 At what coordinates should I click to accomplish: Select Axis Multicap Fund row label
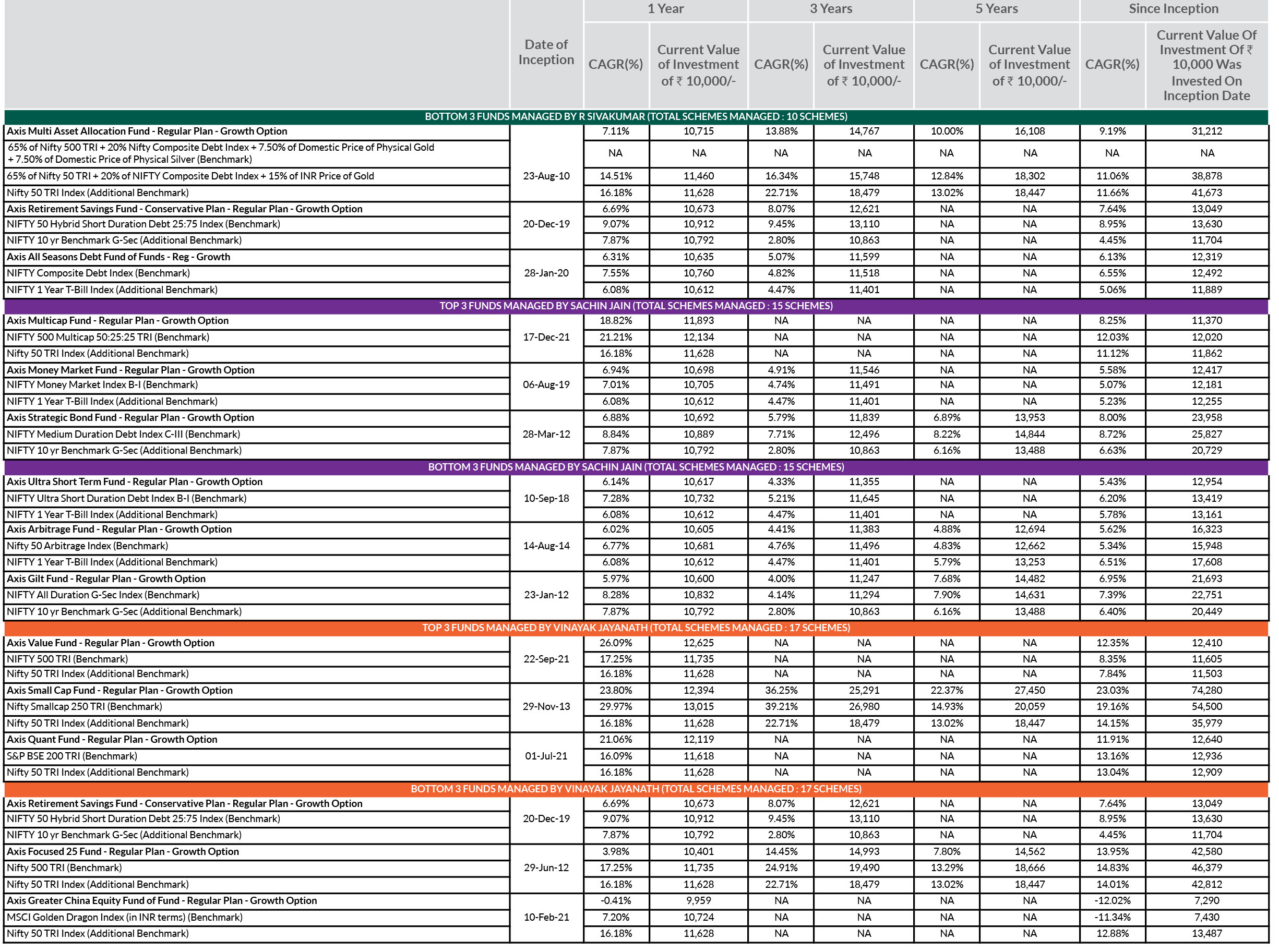(117, 320)
